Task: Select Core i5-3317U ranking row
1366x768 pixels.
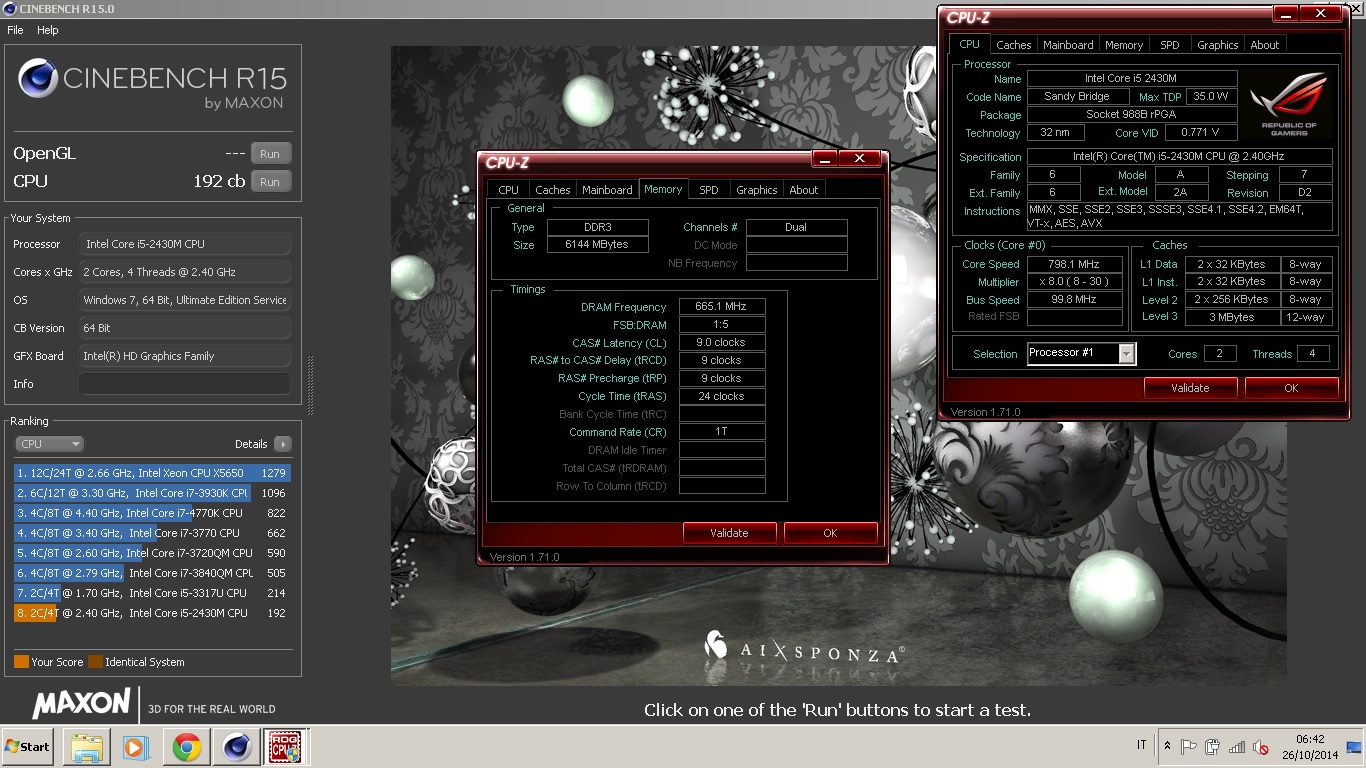Action: 152,593
